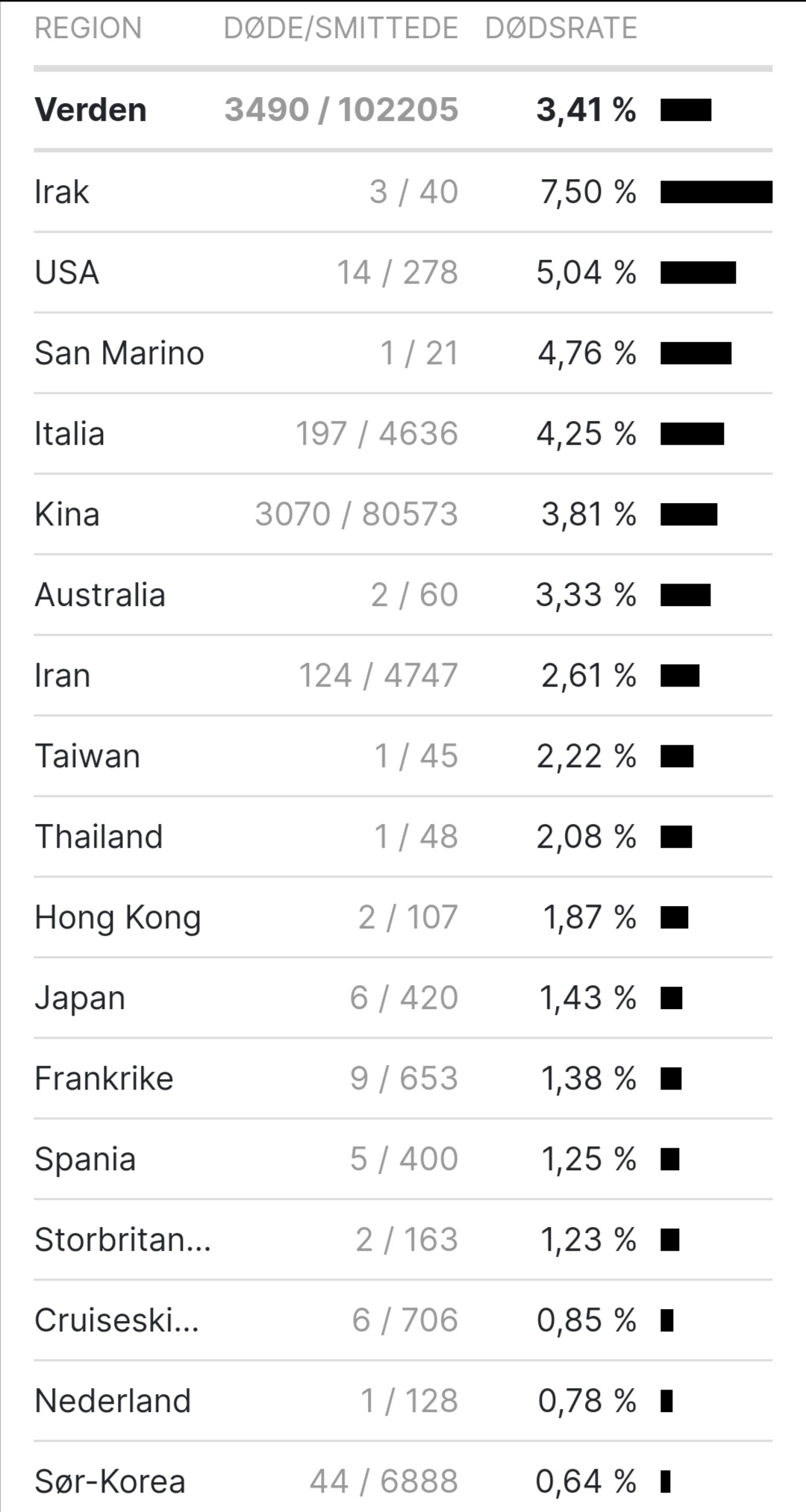Tap the Thailand 2,08 % value
The image size is (806, 1512).
point(587,837)
